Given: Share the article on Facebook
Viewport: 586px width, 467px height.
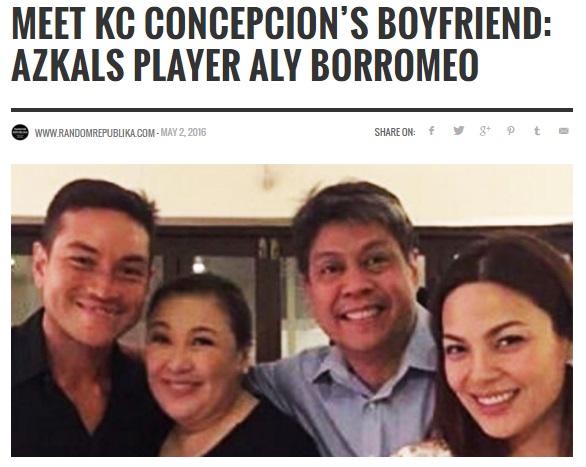Looking at the screenshot, I should point(431,131).
